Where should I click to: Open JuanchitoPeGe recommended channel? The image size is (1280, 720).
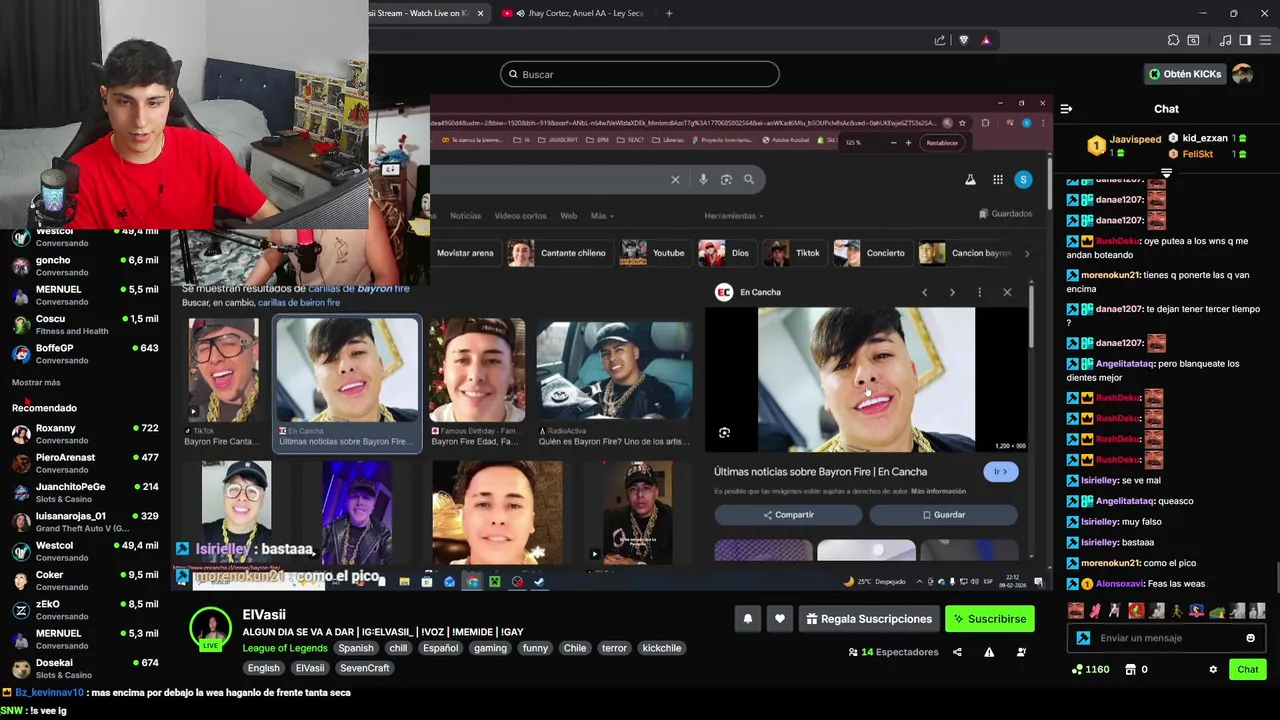click(x=85, y=492)
